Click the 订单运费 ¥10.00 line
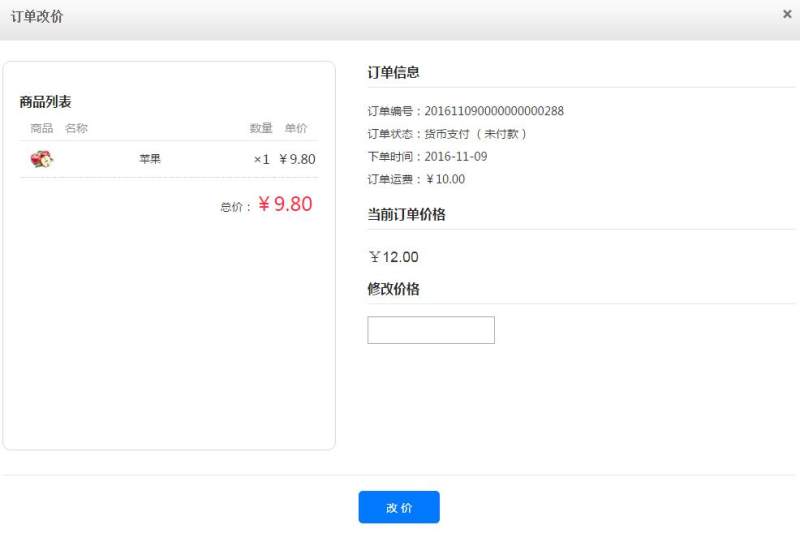The height and width of the screenshot is (542, 800). (416, 180)
